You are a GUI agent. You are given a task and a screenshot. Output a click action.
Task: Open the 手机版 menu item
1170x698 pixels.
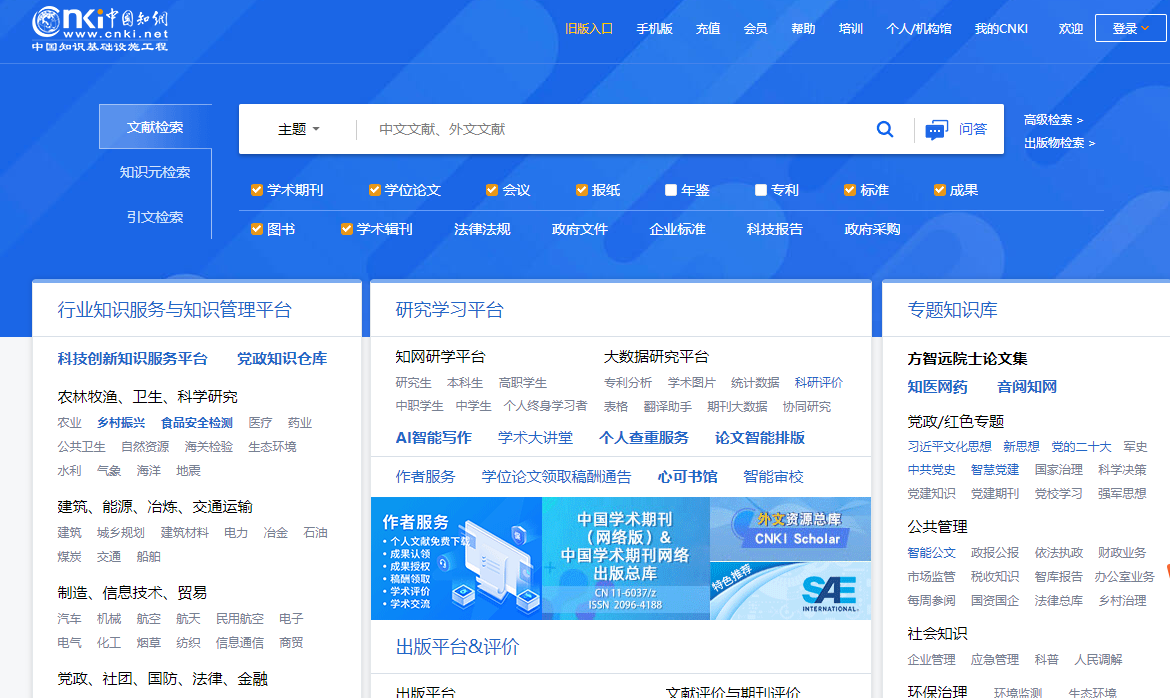pyautogui.click(x=654, y=29)
